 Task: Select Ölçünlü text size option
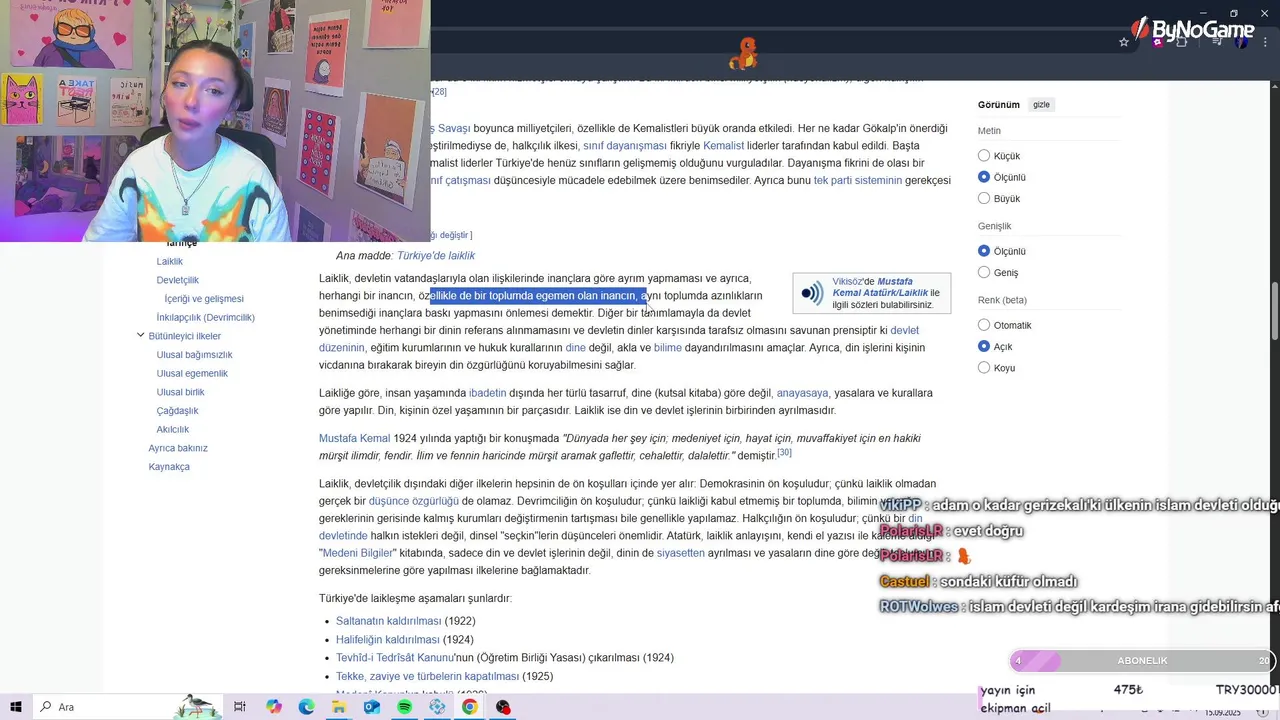(x=984, y=177)
